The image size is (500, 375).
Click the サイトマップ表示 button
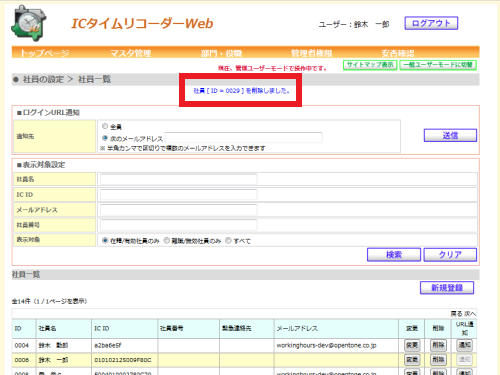click(x=370, y=65)
